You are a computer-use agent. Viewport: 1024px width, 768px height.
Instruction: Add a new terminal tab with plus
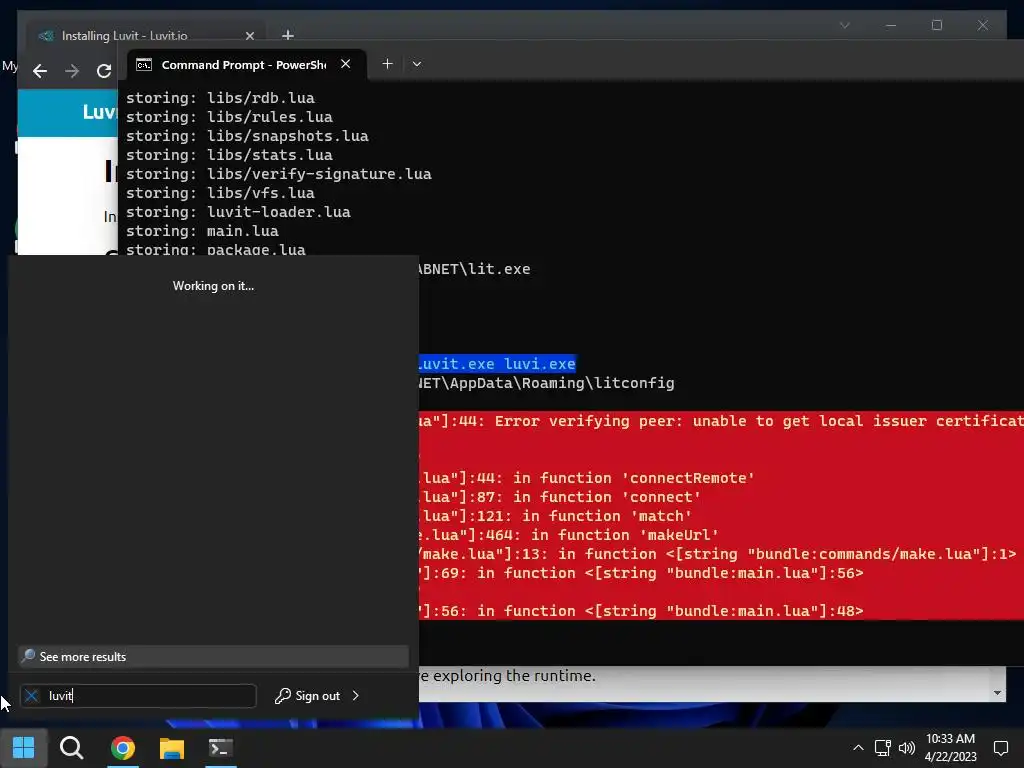click(x=387, y=64)
